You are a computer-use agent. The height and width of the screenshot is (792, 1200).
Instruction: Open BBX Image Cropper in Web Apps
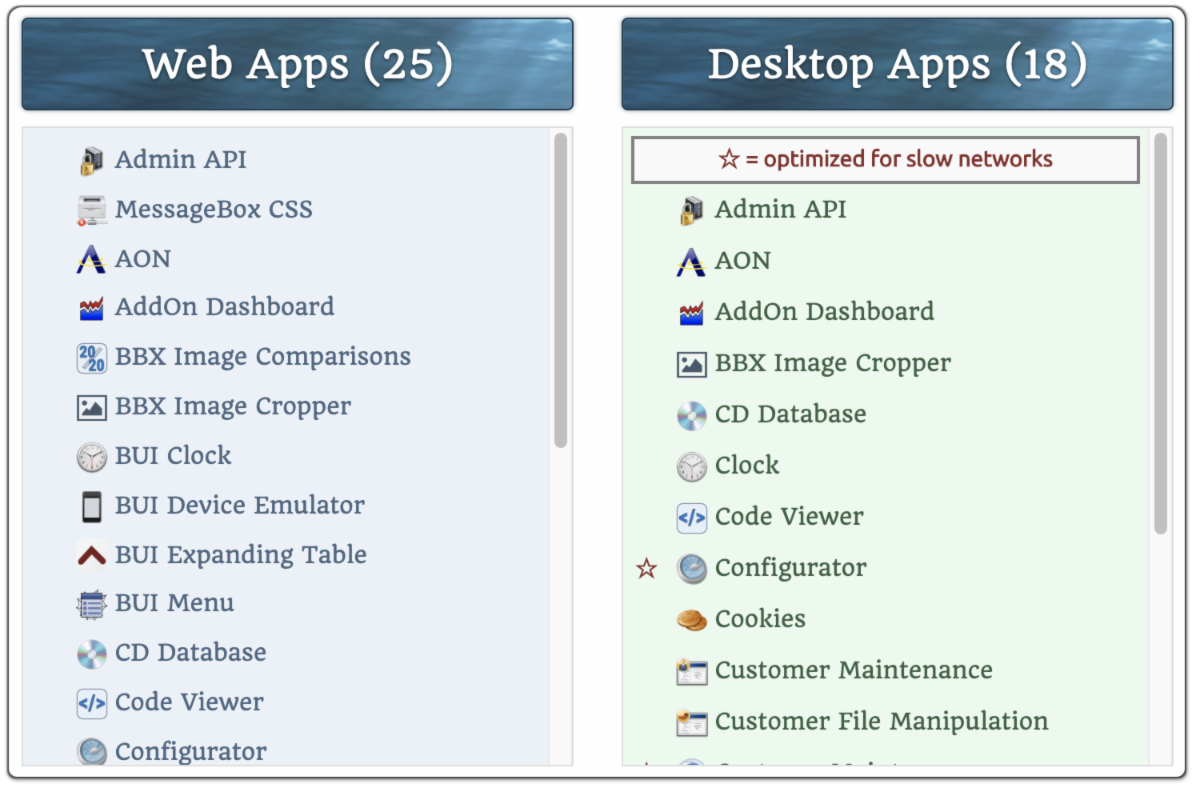point(233,407)
